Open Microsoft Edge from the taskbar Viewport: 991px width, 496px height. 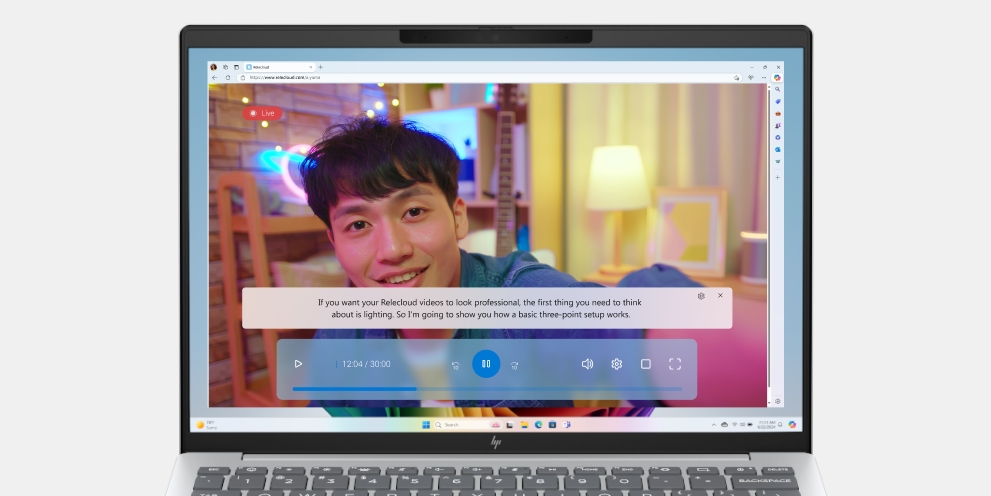pos(538,425)
